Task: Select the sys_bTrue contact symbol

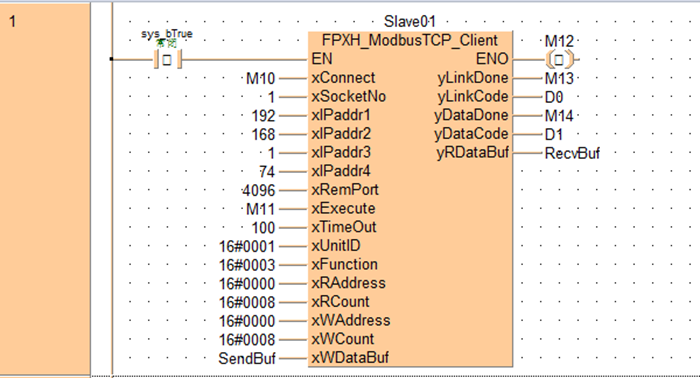Action: 167,59
